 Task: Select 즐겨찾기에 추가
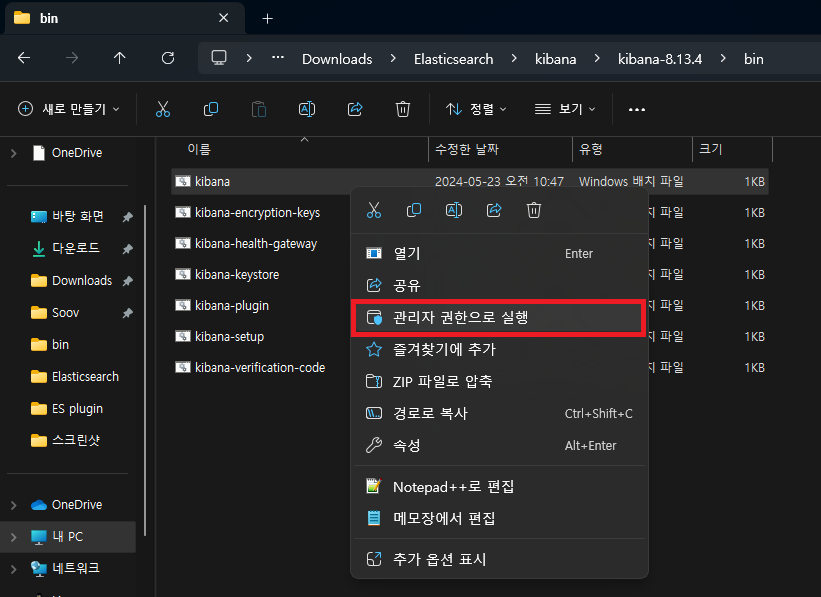[499, 349]
